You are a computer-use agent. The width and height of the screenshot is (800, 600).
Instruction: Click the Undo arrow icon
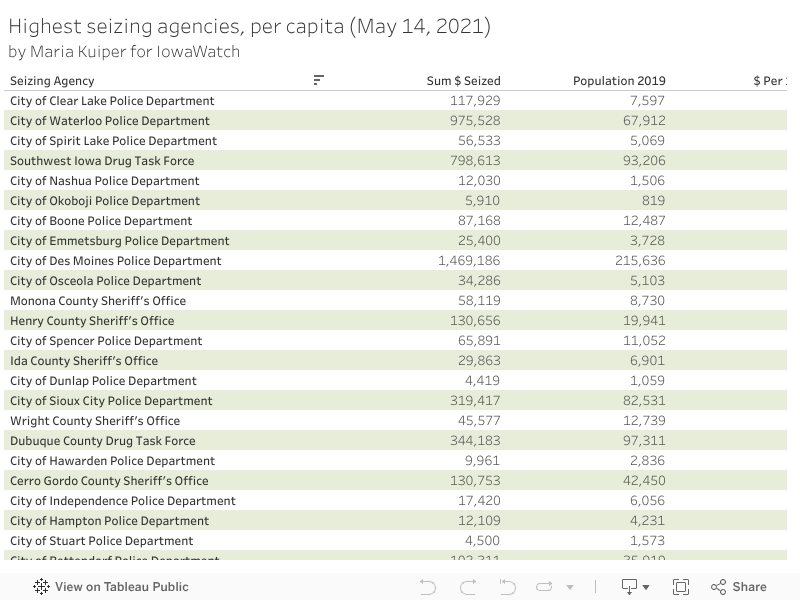click(428, 587)
